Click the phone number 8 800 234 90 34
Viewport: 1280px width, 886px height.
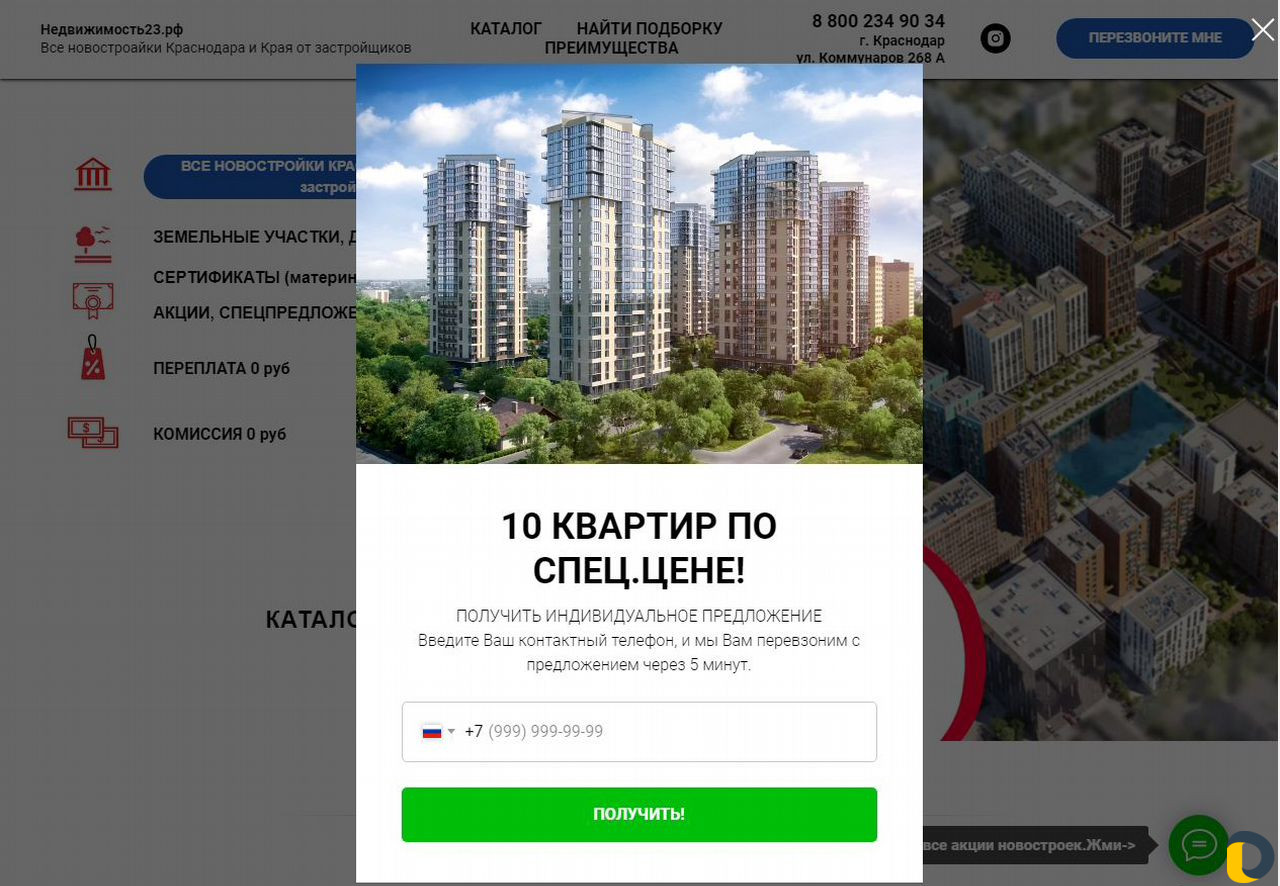pyautogui.click(x=878, y=21)
